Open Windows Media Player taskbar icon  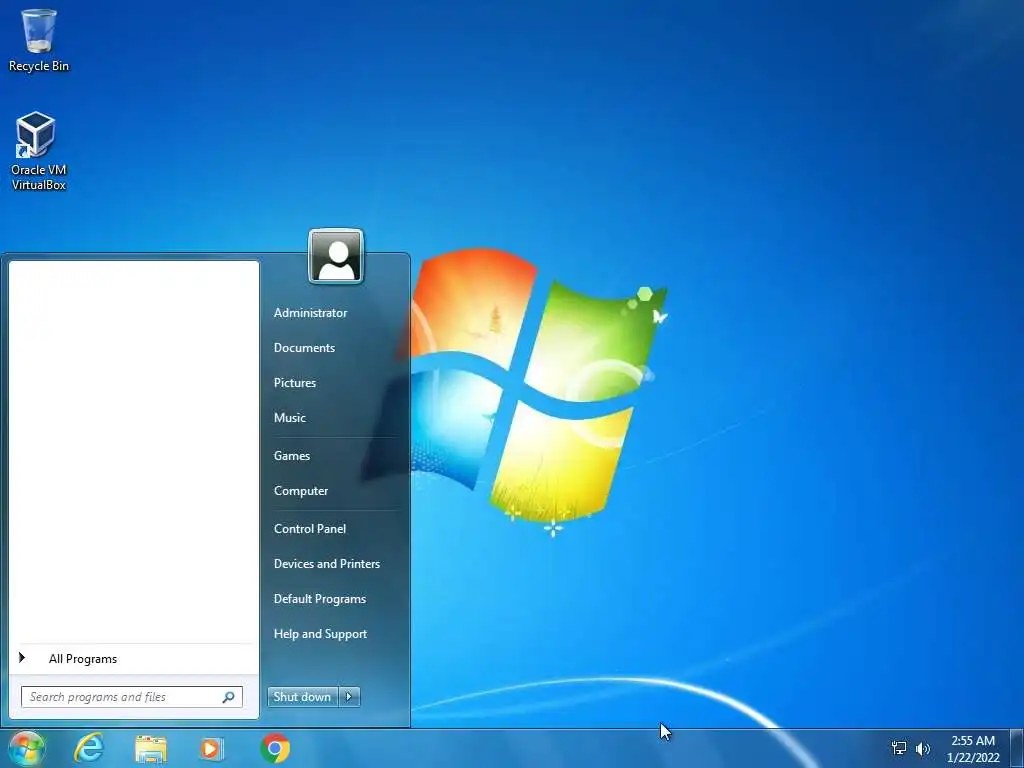pos(212,749)
